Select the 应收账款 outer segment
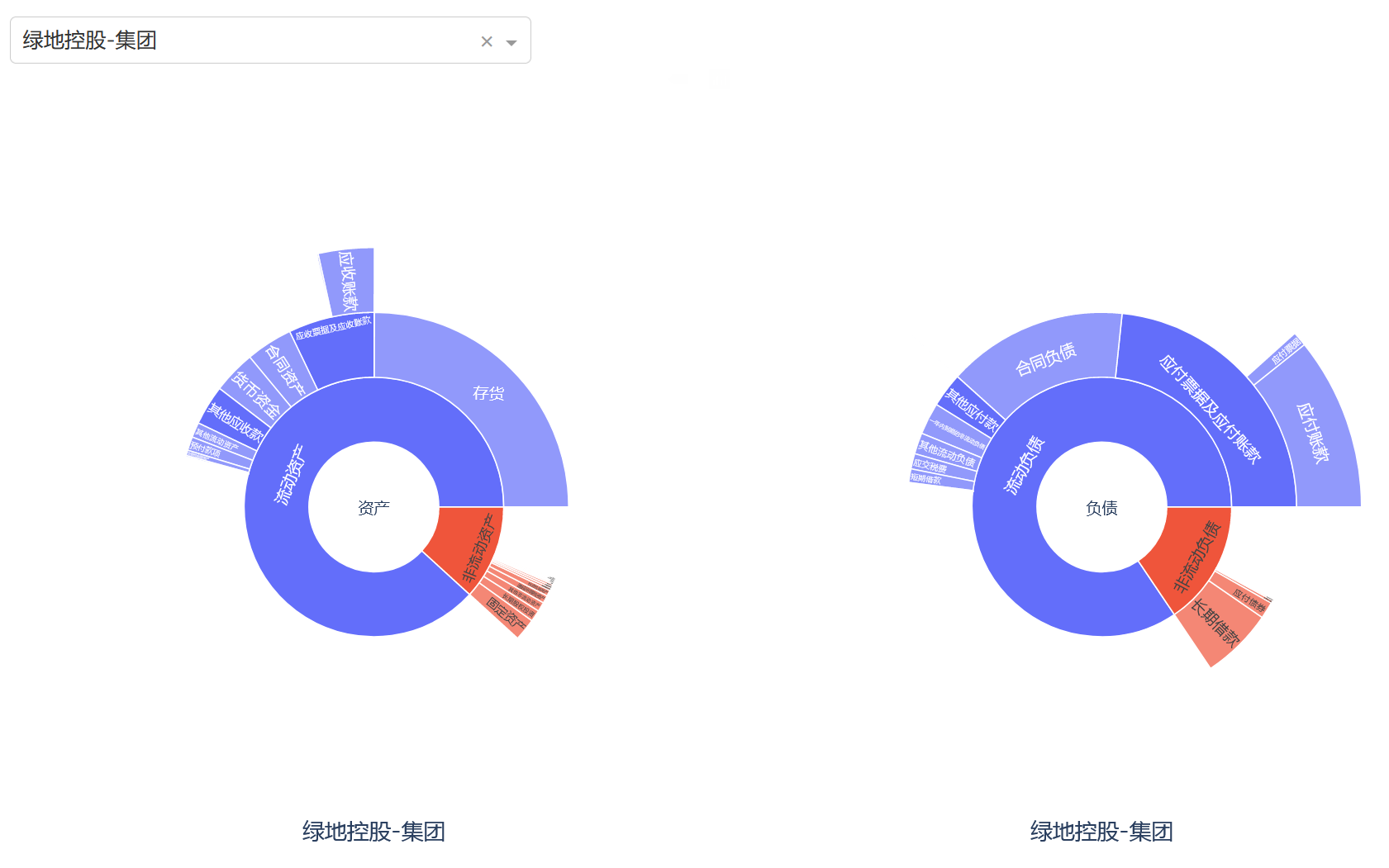 click(349, 282)
